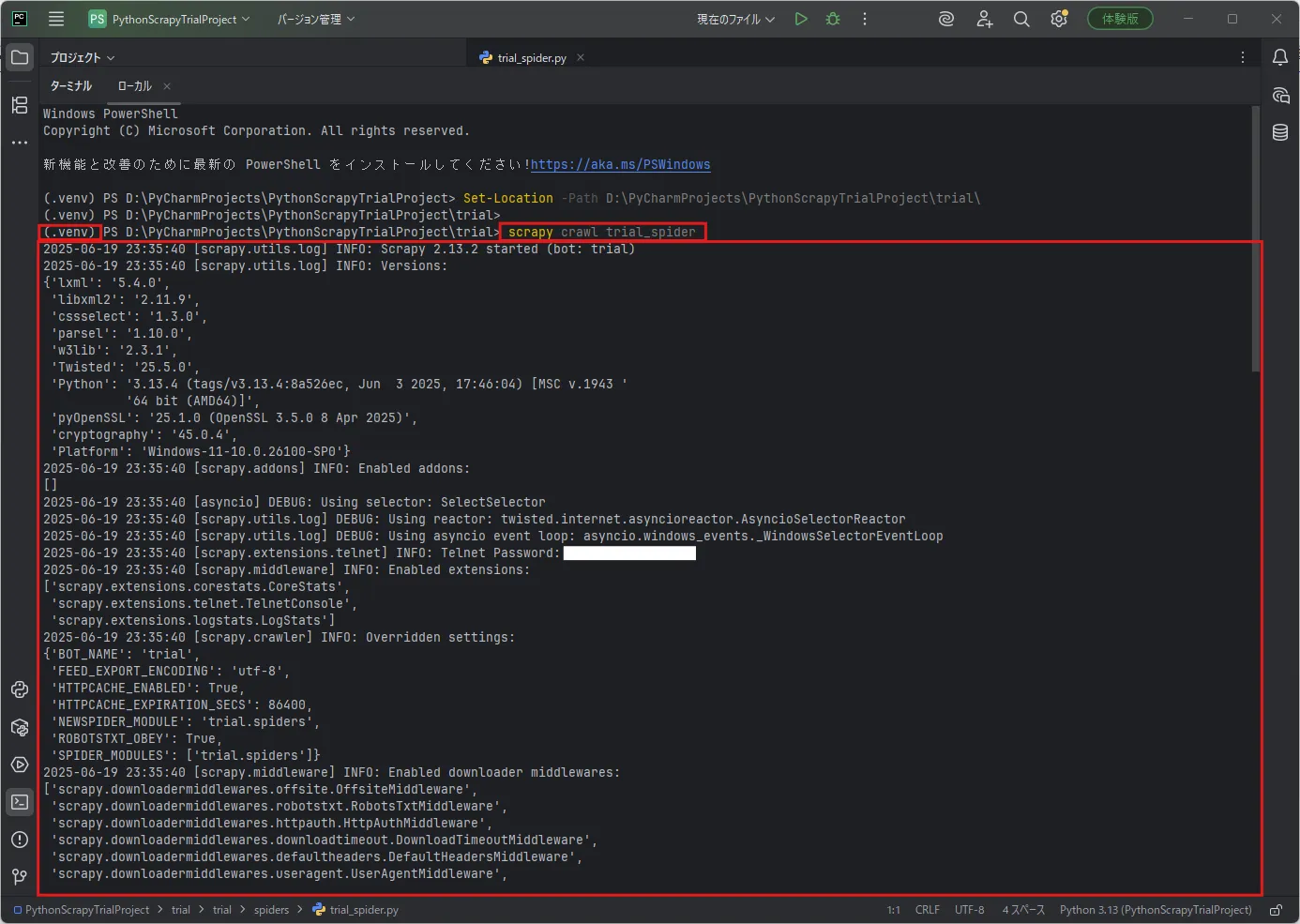Click the 'Scrapy 2.13.2 started' log line
The height and width of the screenshot is (924, 1300).
tap(340, 249)
